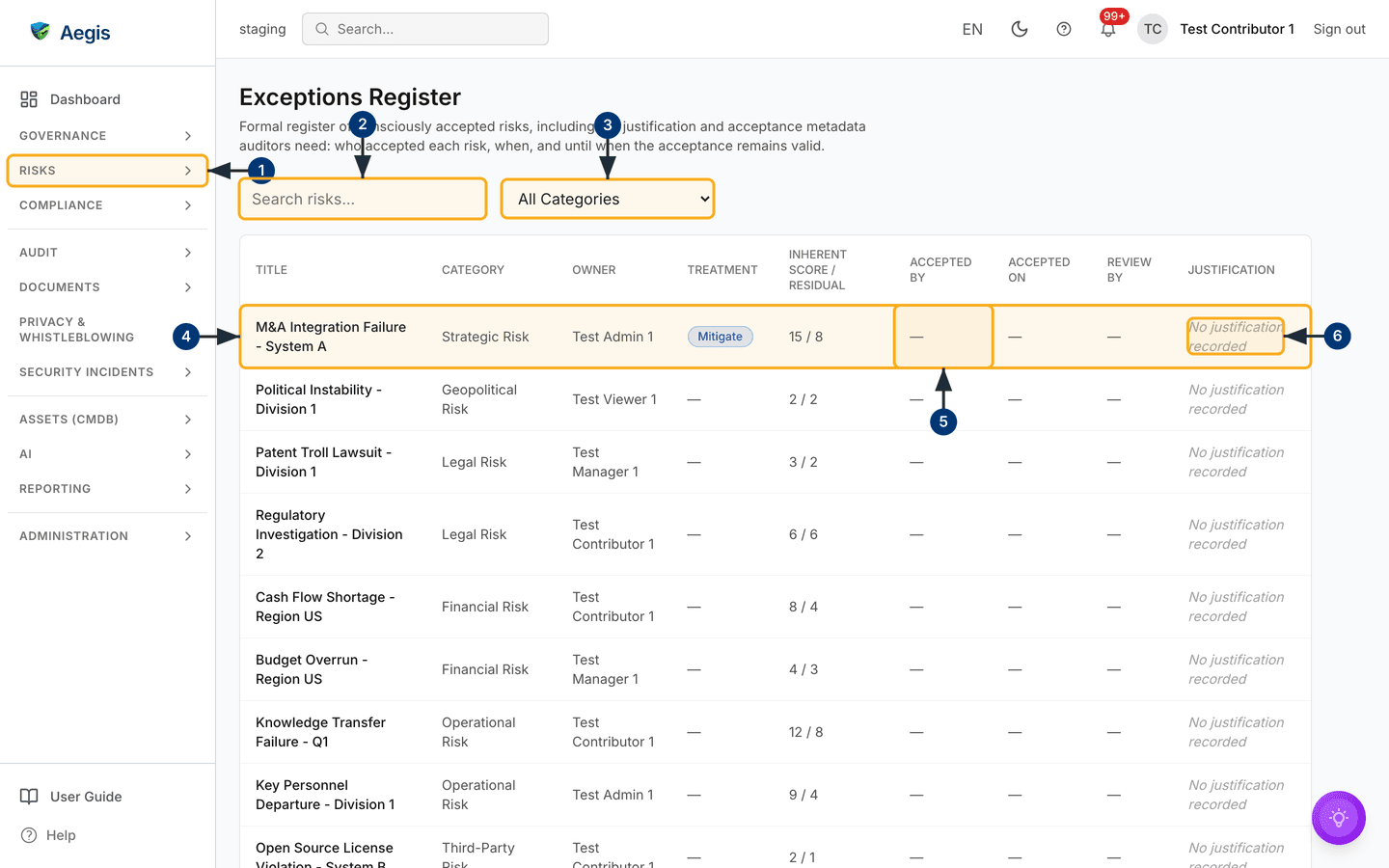Open Political Instability - Division 1 risk
Viewport: 1389px width, 868px height.
[x=318, y=399]
